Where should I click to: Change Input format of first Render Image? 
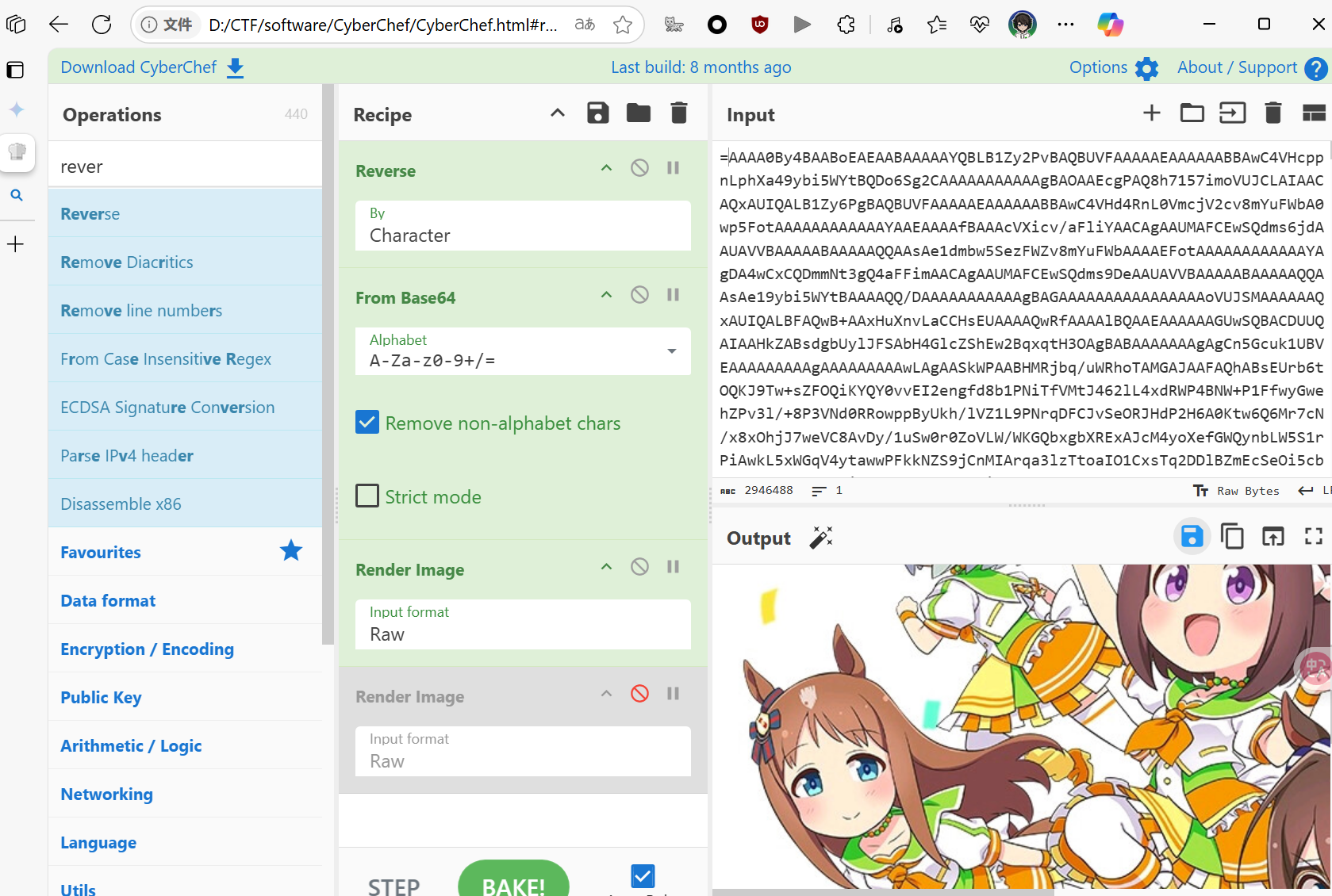pos(523,624)
